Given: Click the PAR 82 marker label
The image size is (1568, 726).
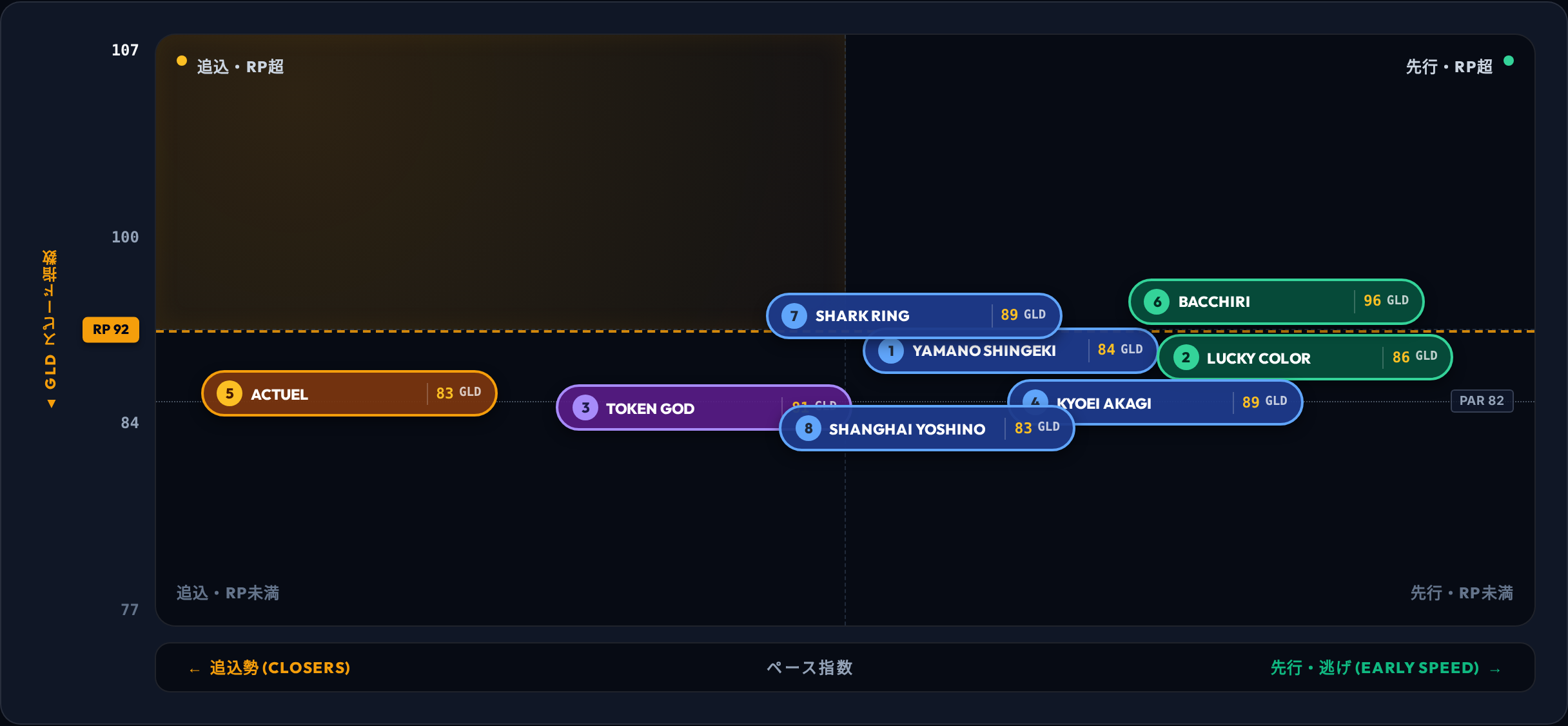Looking at the screenshot, I should (1482, 400).
